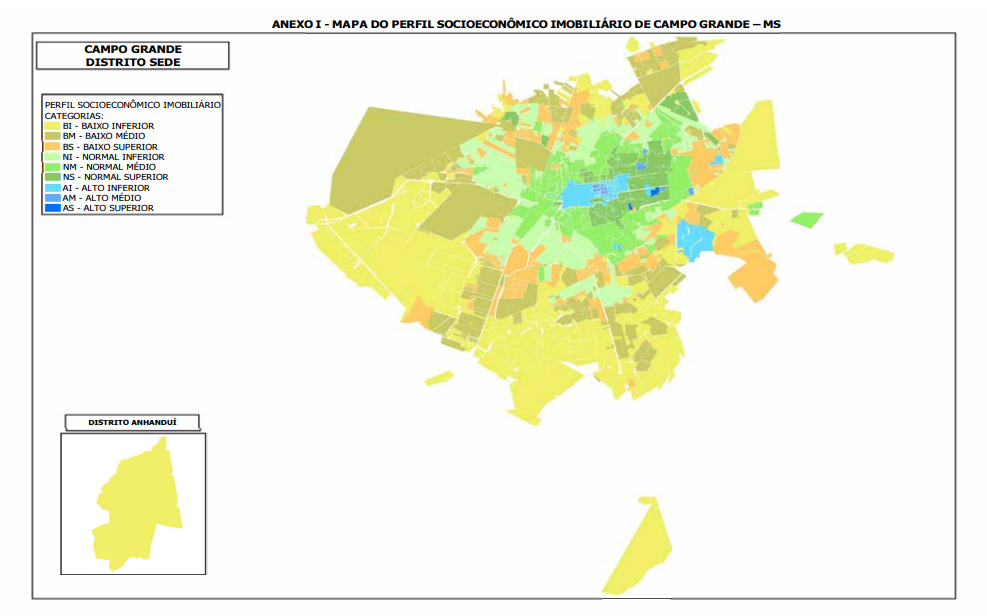This screenshot has height=616, width=987.
Task: Click the 'CAMPO GRANDE DISTRITO SEDE' title box
Action: 133,55
